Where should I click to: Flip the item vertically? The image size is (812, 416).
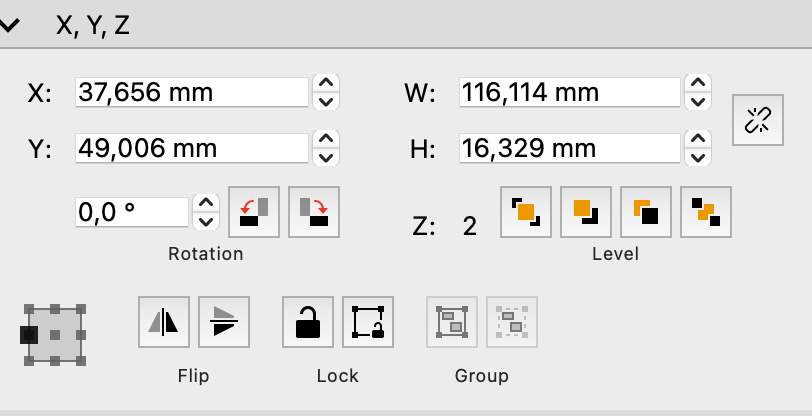click(223, 322)
